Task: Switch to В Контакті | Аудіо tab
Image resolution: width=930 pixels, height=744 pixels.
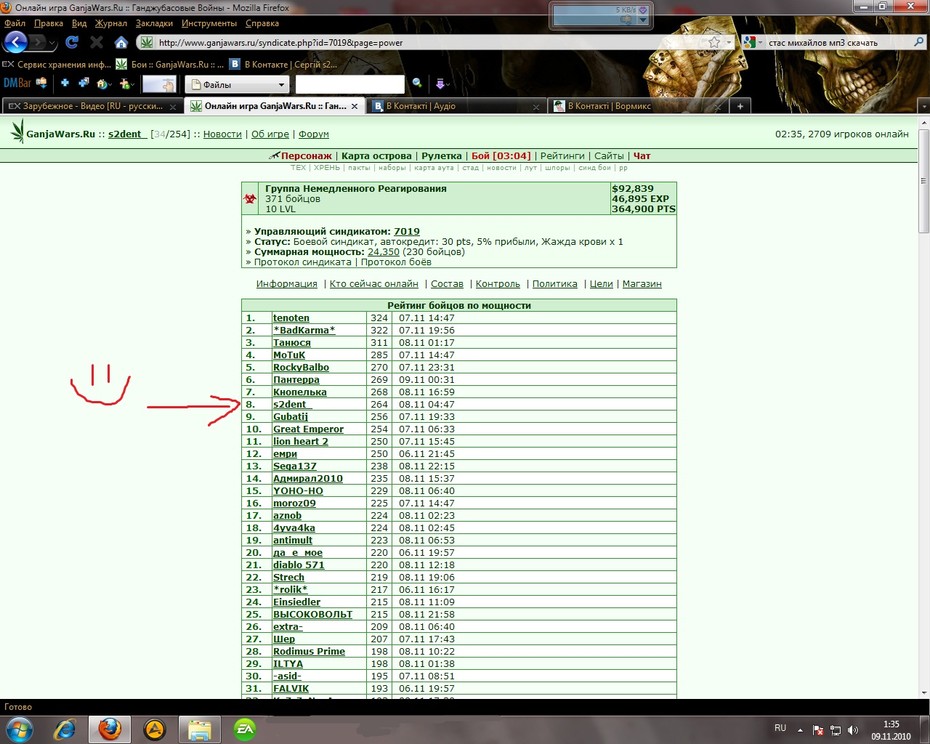Action: tap(457, 106)
